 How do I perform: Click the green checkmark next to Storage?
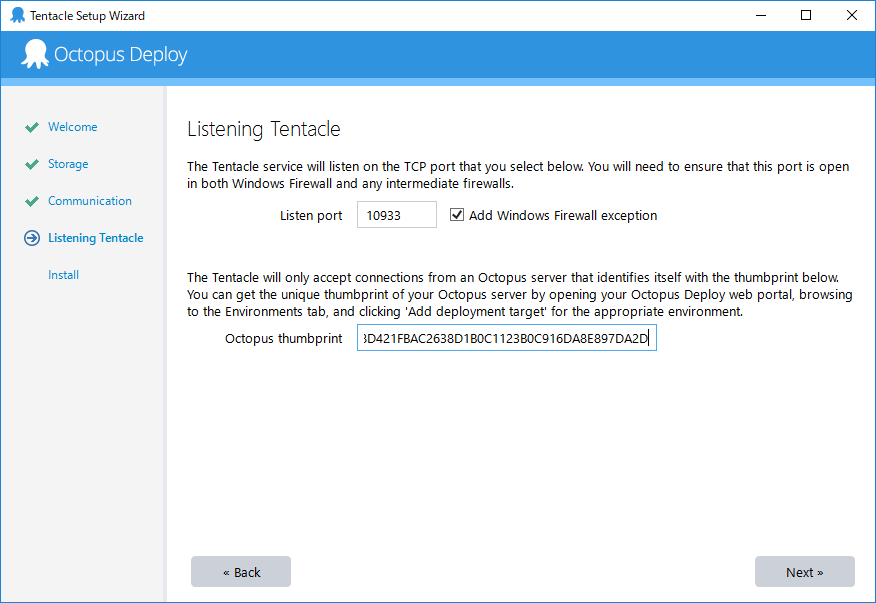(x=32, y=164)
